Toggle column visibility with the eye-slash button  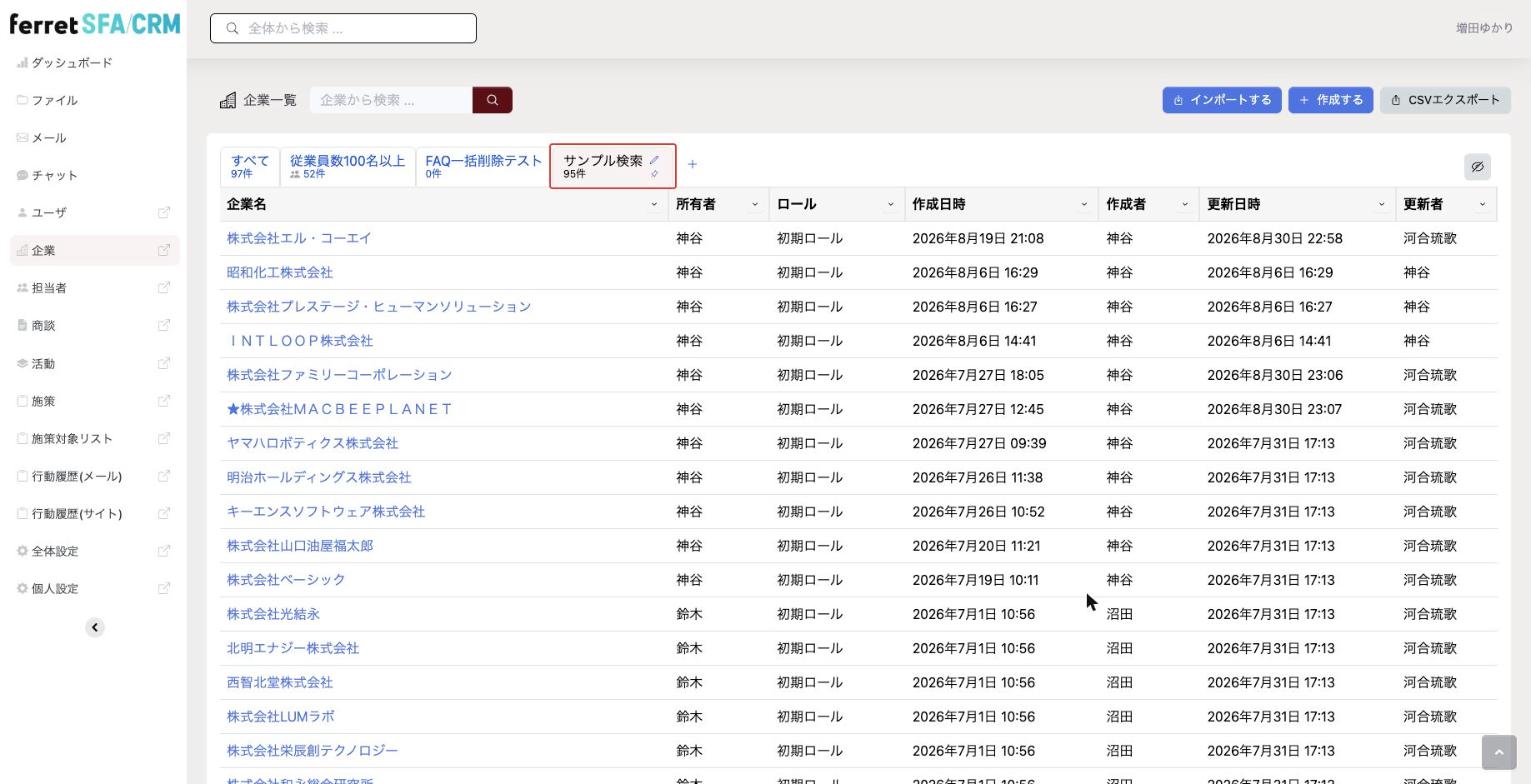[1477, 167]
